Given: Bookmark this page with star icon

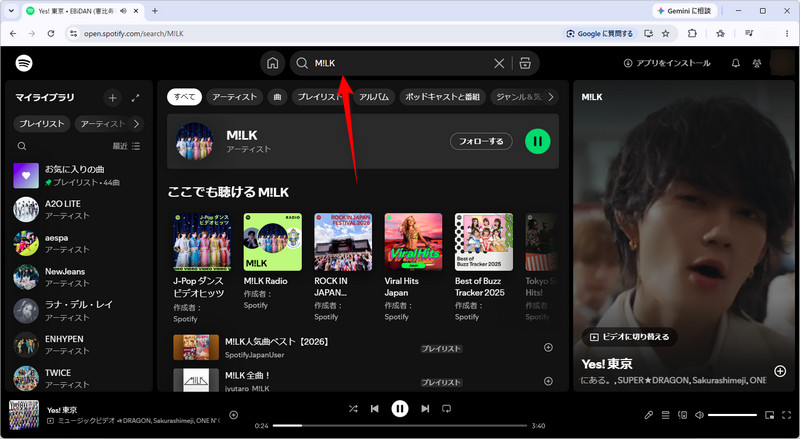Looking at the screenshot, I should pyautogui.click(x=665, y=33).
